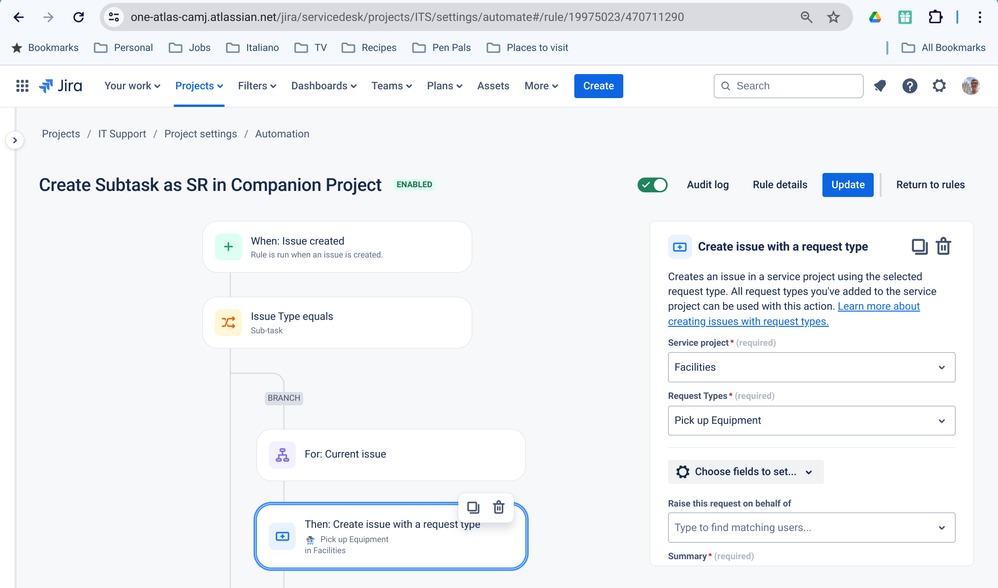Select the When: Issue created trigger card

337,247
